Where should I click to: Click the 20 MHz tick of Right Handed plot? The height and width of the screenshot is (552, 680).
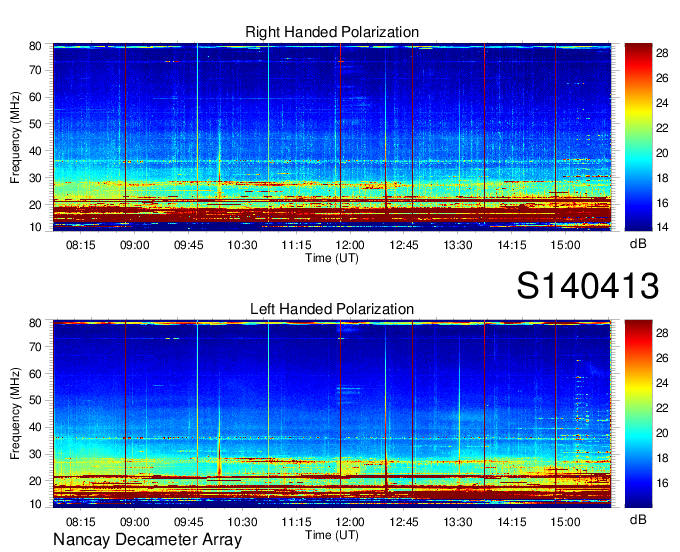click(35, 205)
